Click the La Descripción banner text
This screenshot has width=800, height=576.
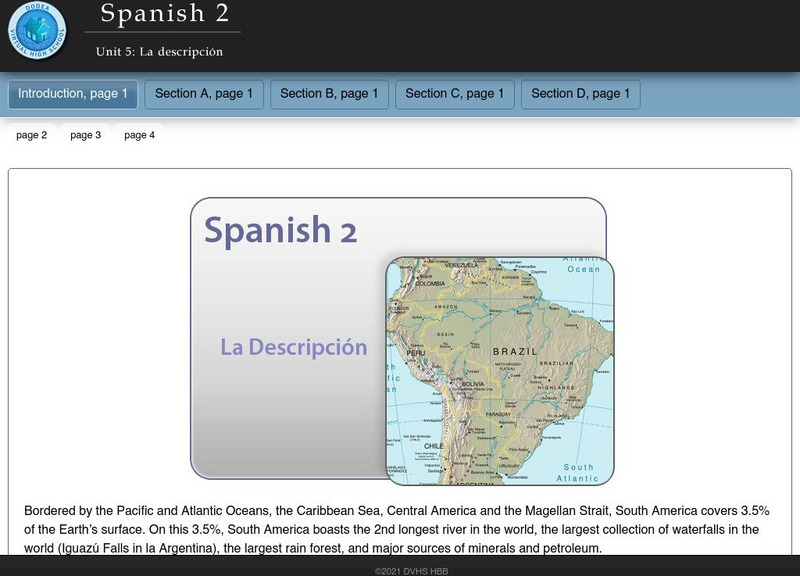294,348
